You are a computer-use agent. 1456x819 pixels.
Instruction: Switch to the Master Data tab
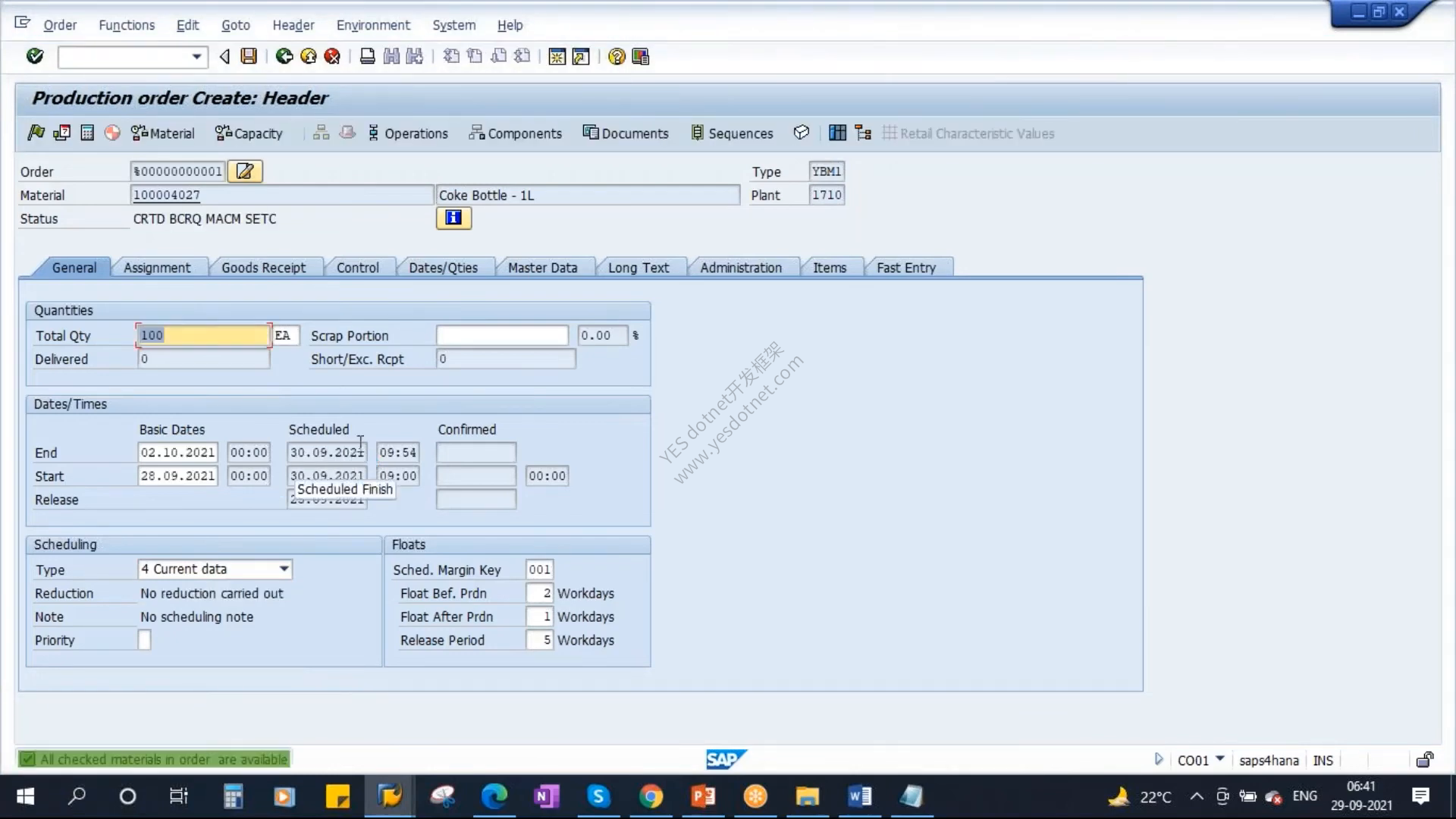pos(542,268)
